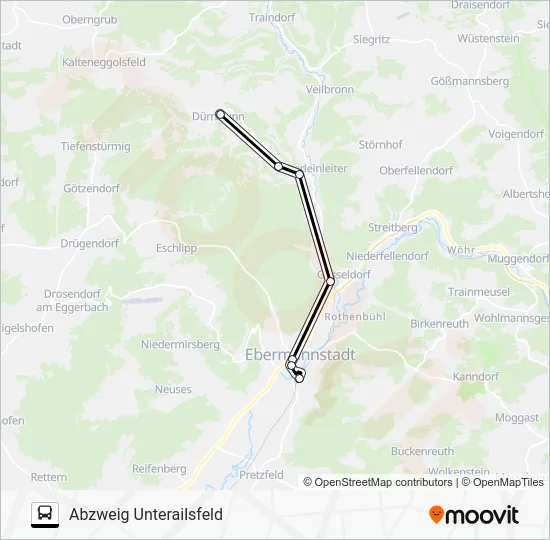Click the Traindorf place label
Viewport: 550px width, 540px height.
pos(272,17)
